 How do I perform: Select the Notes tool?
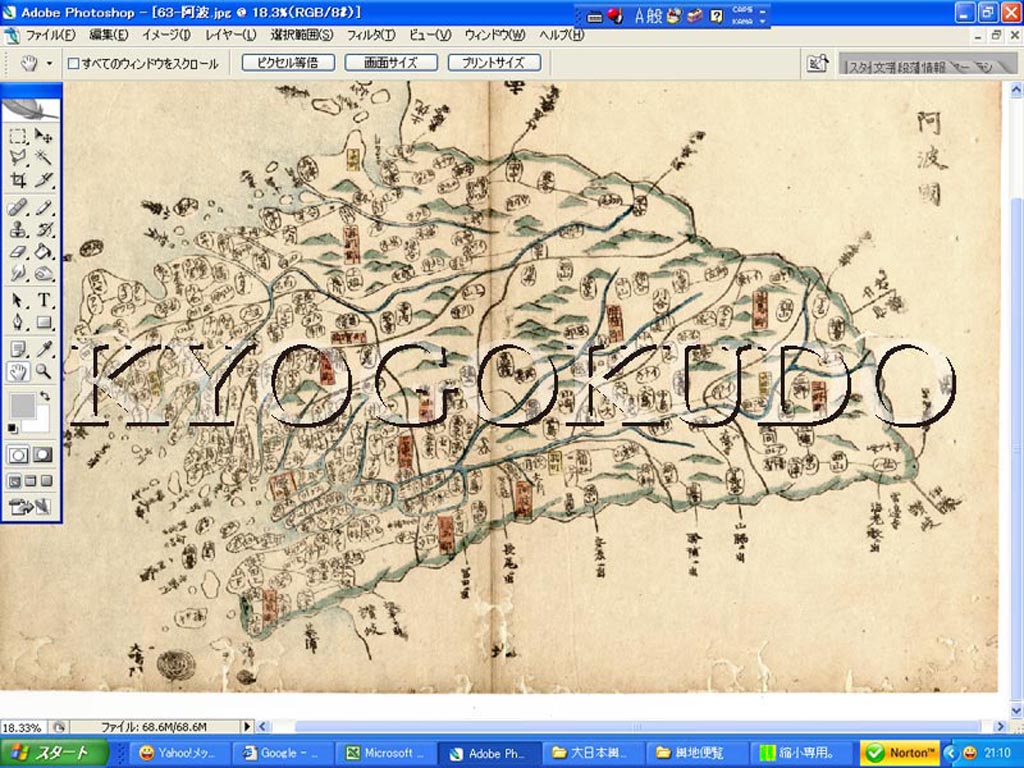point(18,350)
